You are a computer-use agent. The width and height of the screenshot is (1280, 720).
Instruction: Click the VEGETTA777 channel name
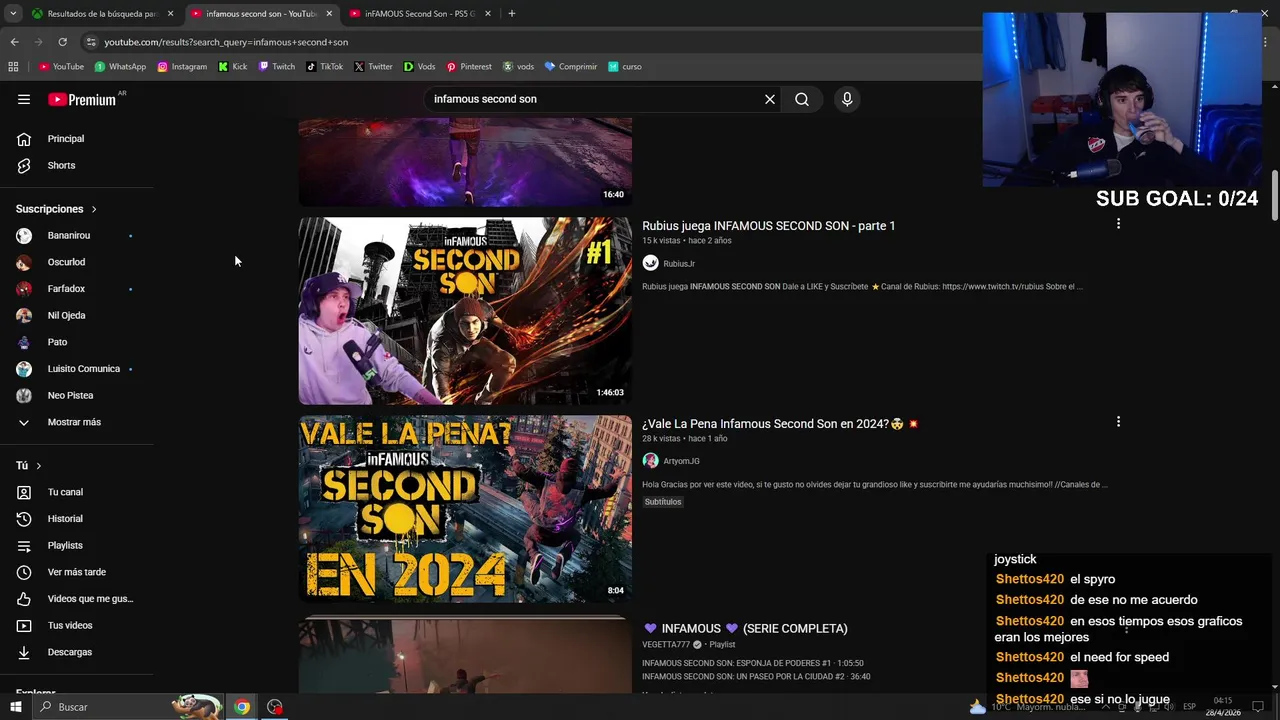667,645
